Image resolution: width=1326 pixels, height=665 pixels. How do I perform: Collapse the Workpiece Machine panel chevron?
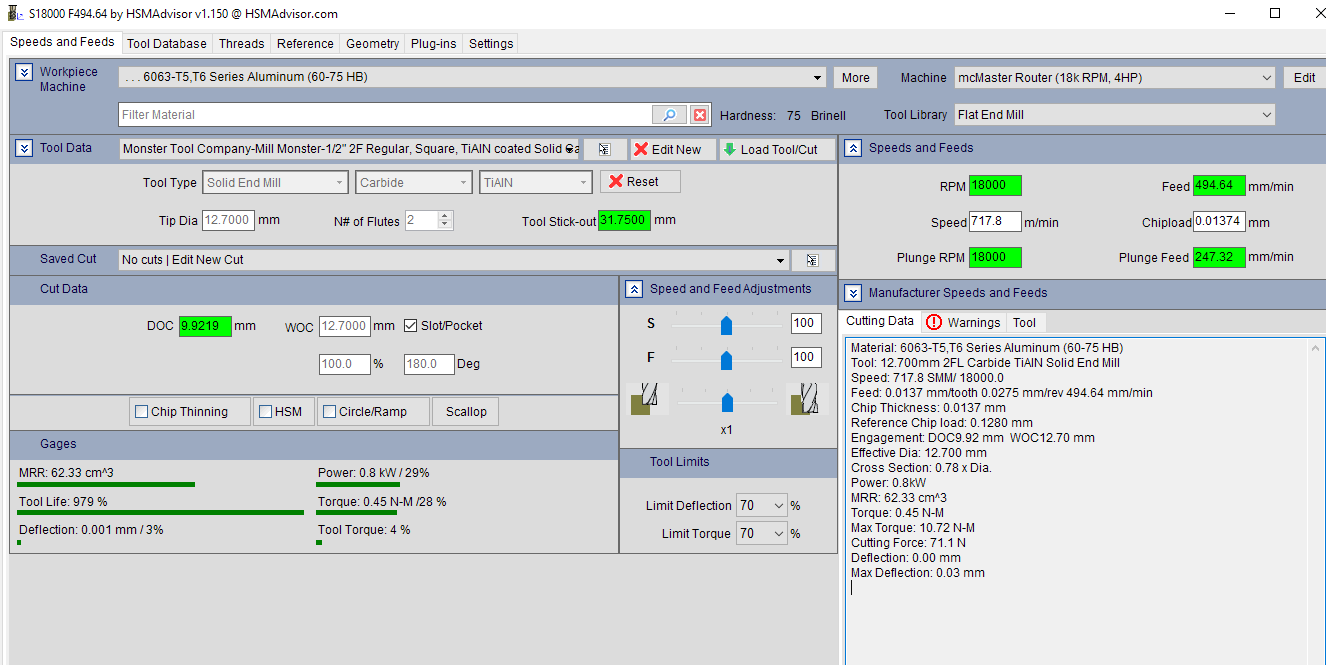point(24,73)
